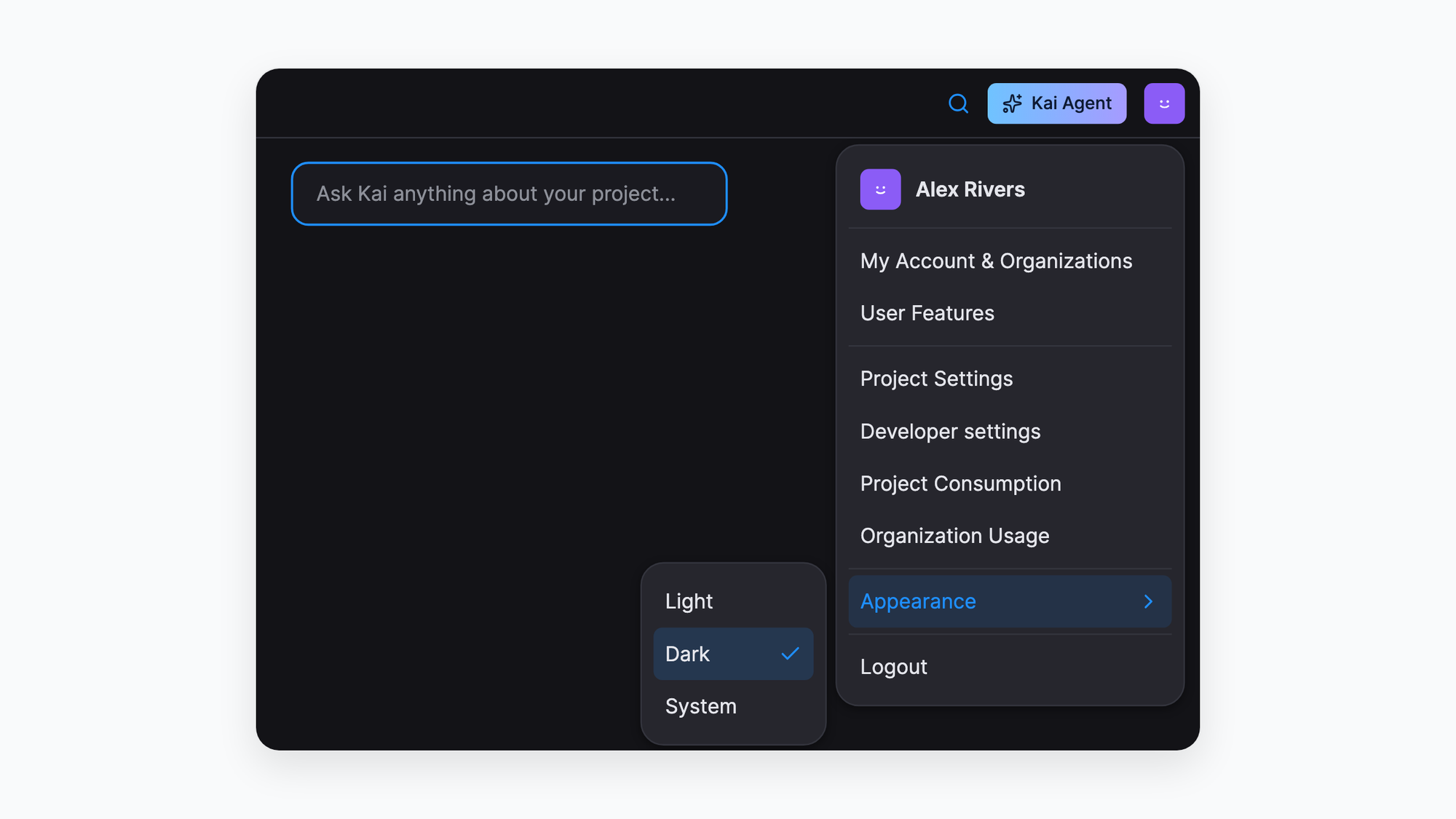
Task: Open Organization Usage
Action: 1010,536
